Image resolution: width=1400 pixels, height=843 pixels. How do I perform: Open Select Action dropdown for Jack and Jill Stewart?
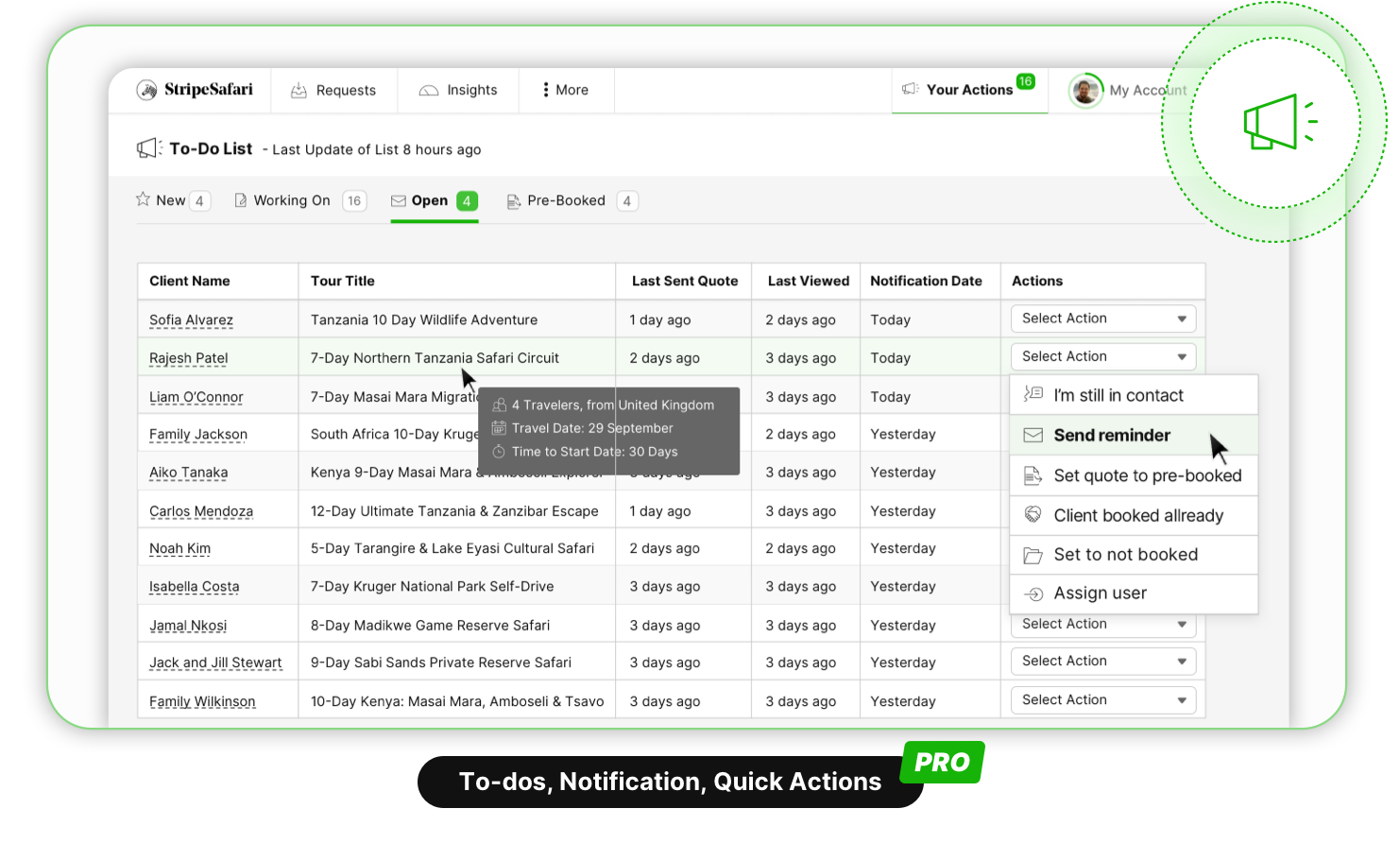click(1102, 662)
